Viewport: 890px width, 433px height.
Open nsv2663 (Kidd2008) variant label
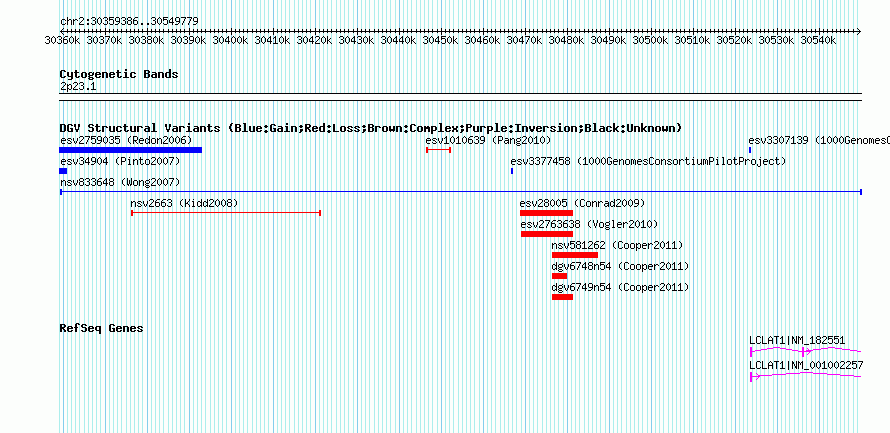pos(184,203)
